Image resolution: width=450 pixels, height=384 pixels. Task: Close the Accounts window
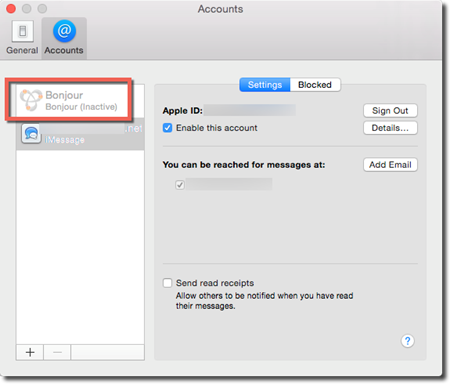pyautogui.click(x=11, y=9)
